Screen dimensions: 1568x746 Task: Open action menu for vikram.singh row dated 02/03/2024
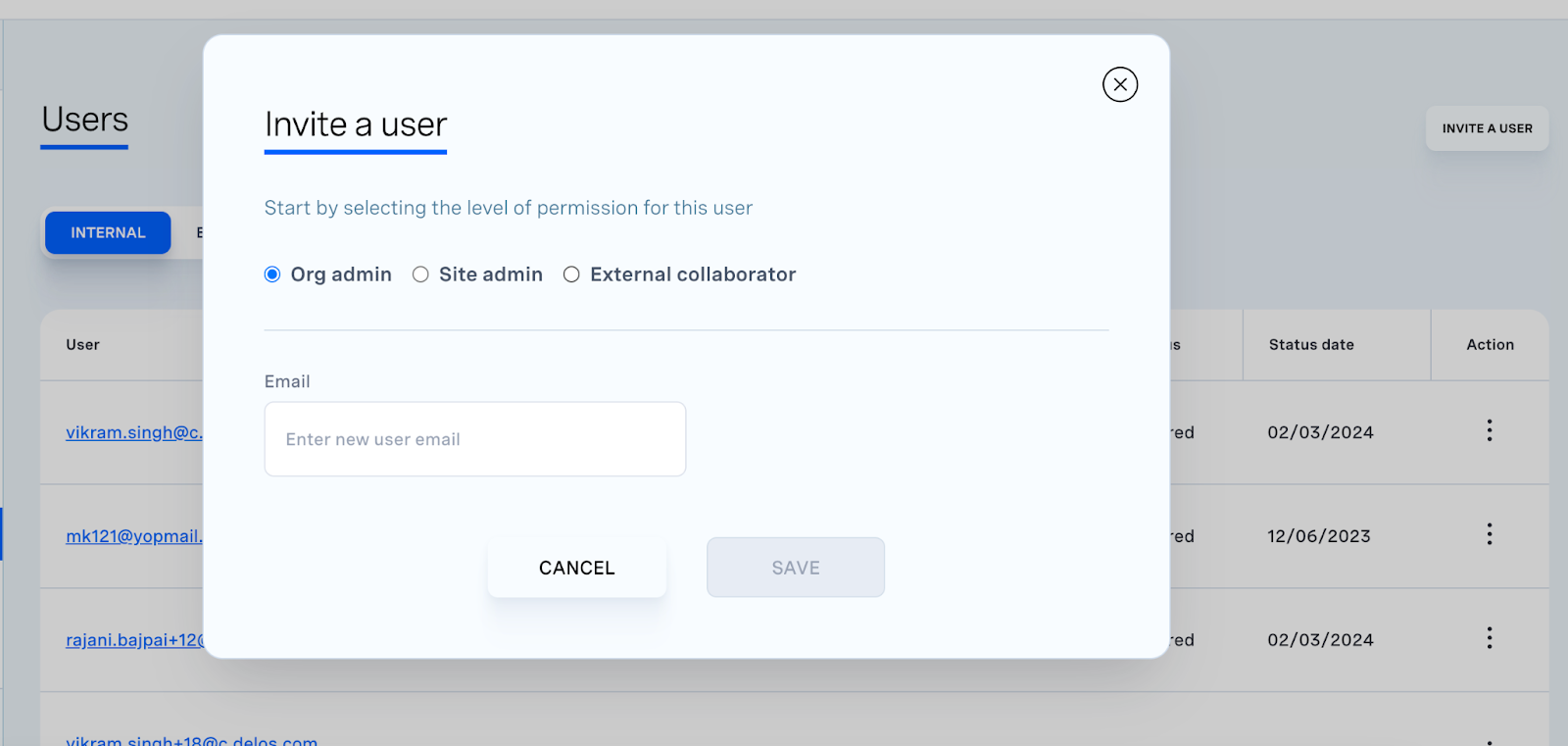point(1490,430)
